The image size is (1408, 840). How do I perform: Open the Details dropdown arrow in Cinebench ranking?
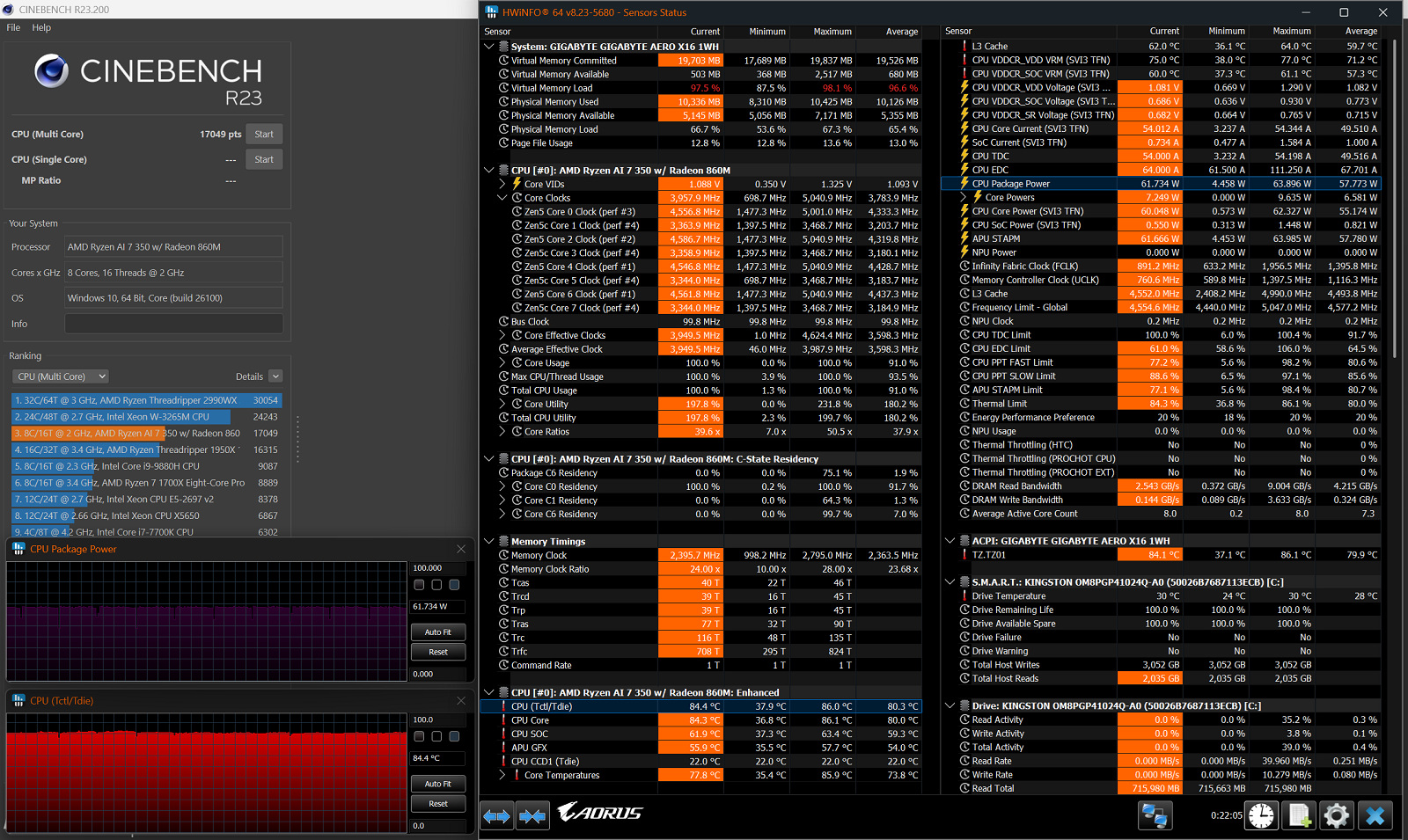click(x=275, y=376)
